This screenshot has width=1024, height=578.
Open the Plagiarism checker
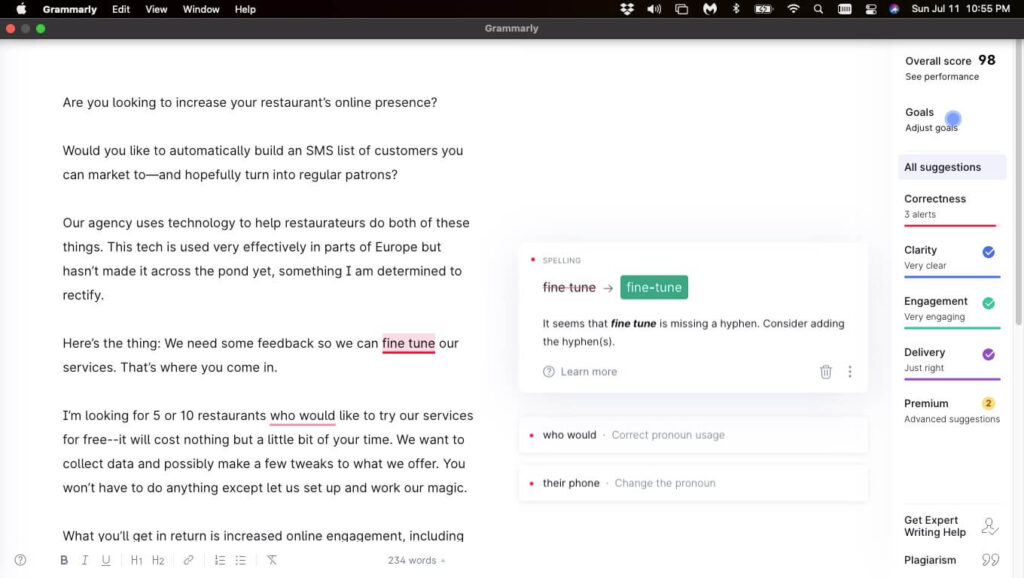click(930, 560)
